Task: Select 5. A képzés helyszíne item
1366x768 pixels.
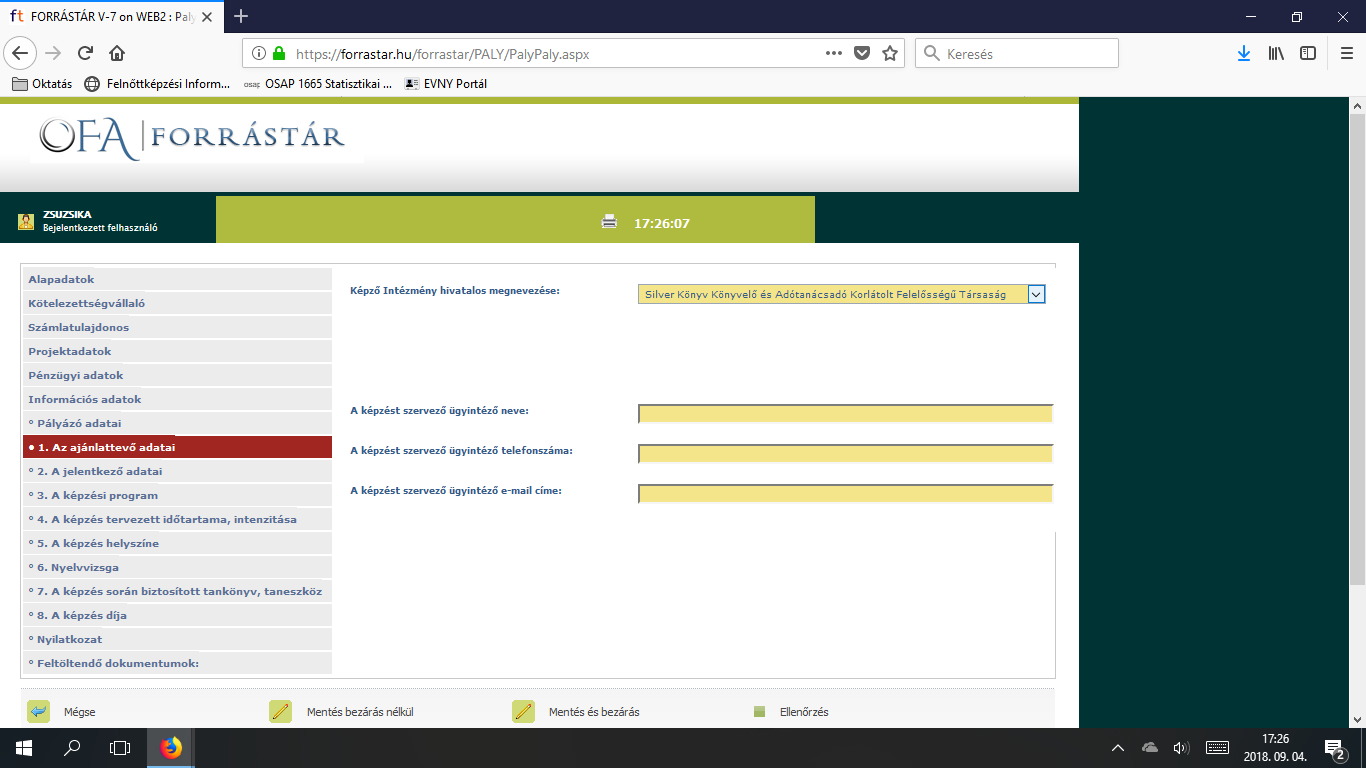Action: pyautogui.click(x=177, y=543)
